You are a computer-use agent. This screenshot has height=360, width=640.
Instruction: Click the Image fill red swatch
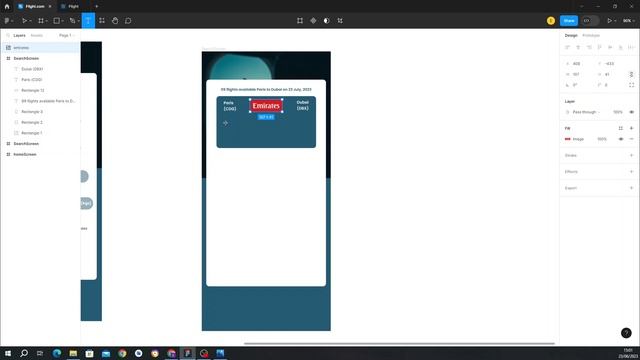click(x=567, y=139)
